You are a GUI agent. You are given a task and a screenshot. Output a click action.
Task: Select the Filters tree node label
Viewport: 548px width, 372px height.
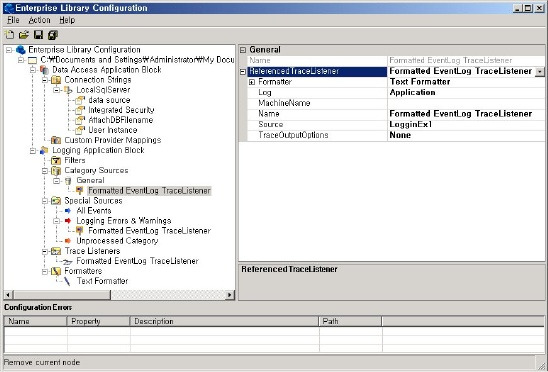(75, 160)
